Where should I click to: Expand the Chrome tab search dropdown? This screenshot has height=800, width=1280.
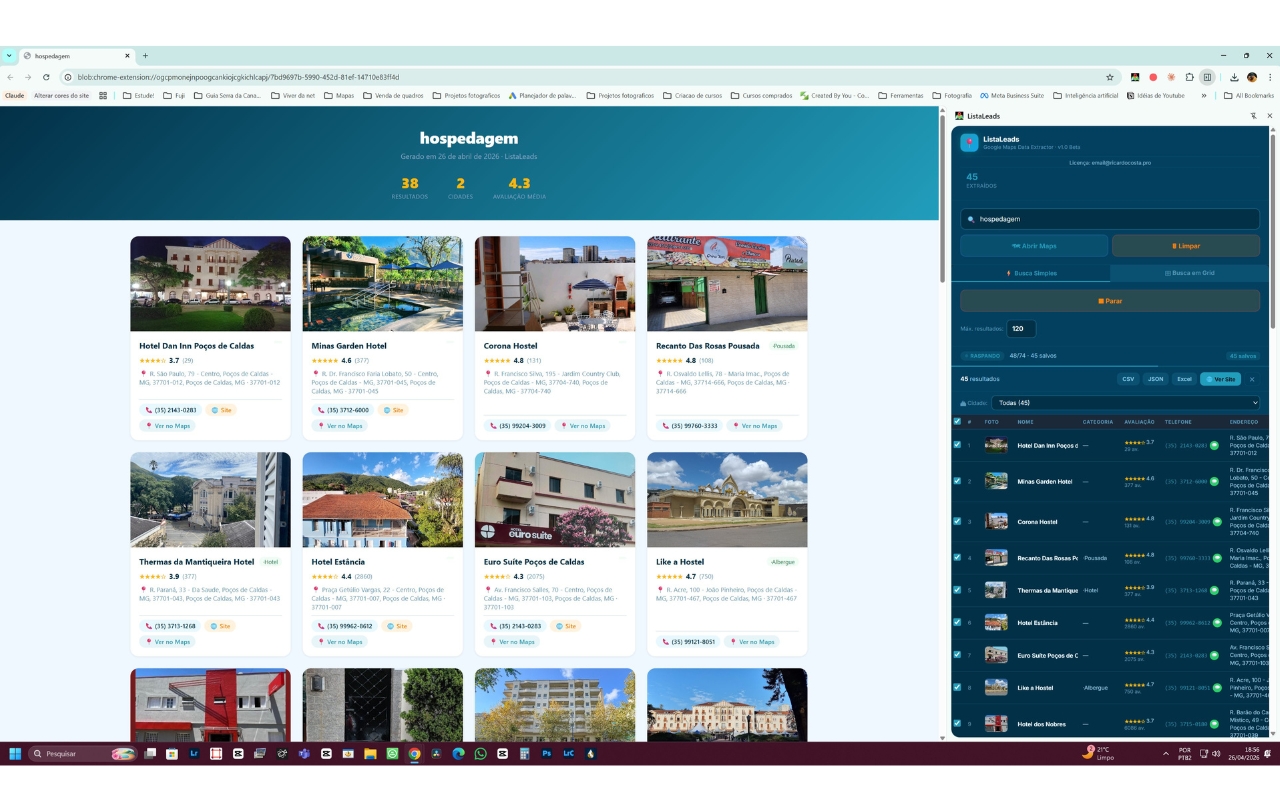9,56
